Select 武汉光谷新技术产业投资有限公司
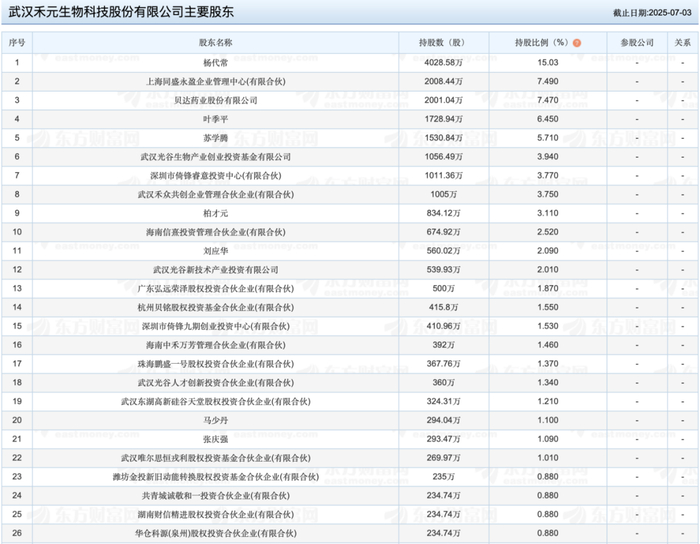The image size is (700, 544). (215, 270)
